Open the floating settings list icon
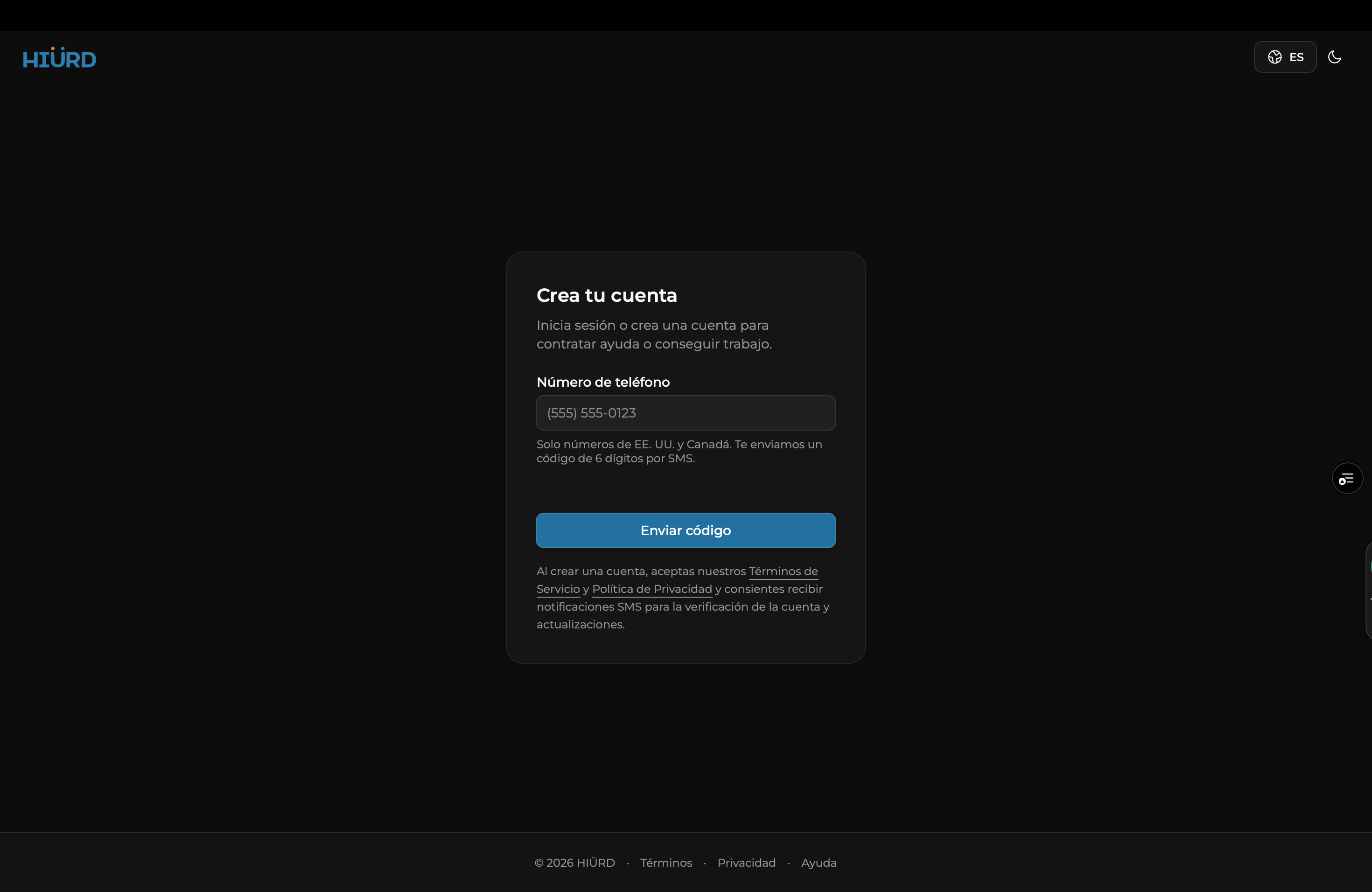 [x=1347, y=478]
